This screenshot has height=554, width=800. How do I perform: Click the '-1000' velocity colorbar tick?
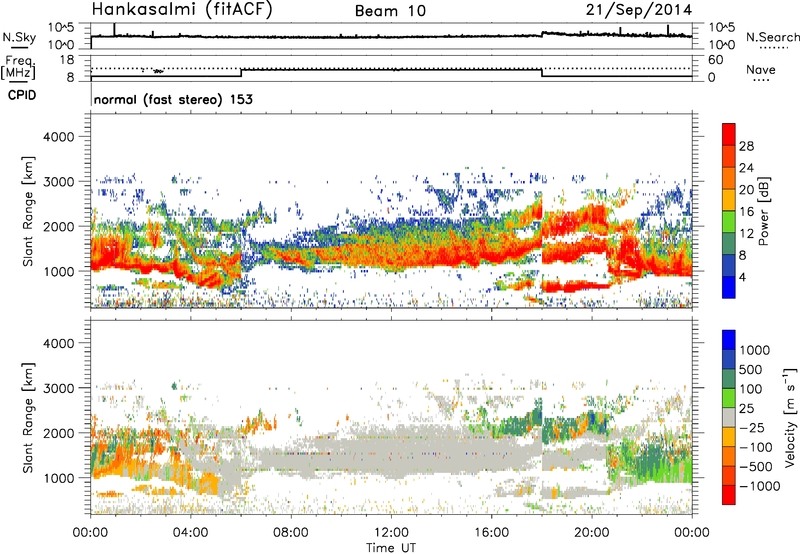coord(760,486)
